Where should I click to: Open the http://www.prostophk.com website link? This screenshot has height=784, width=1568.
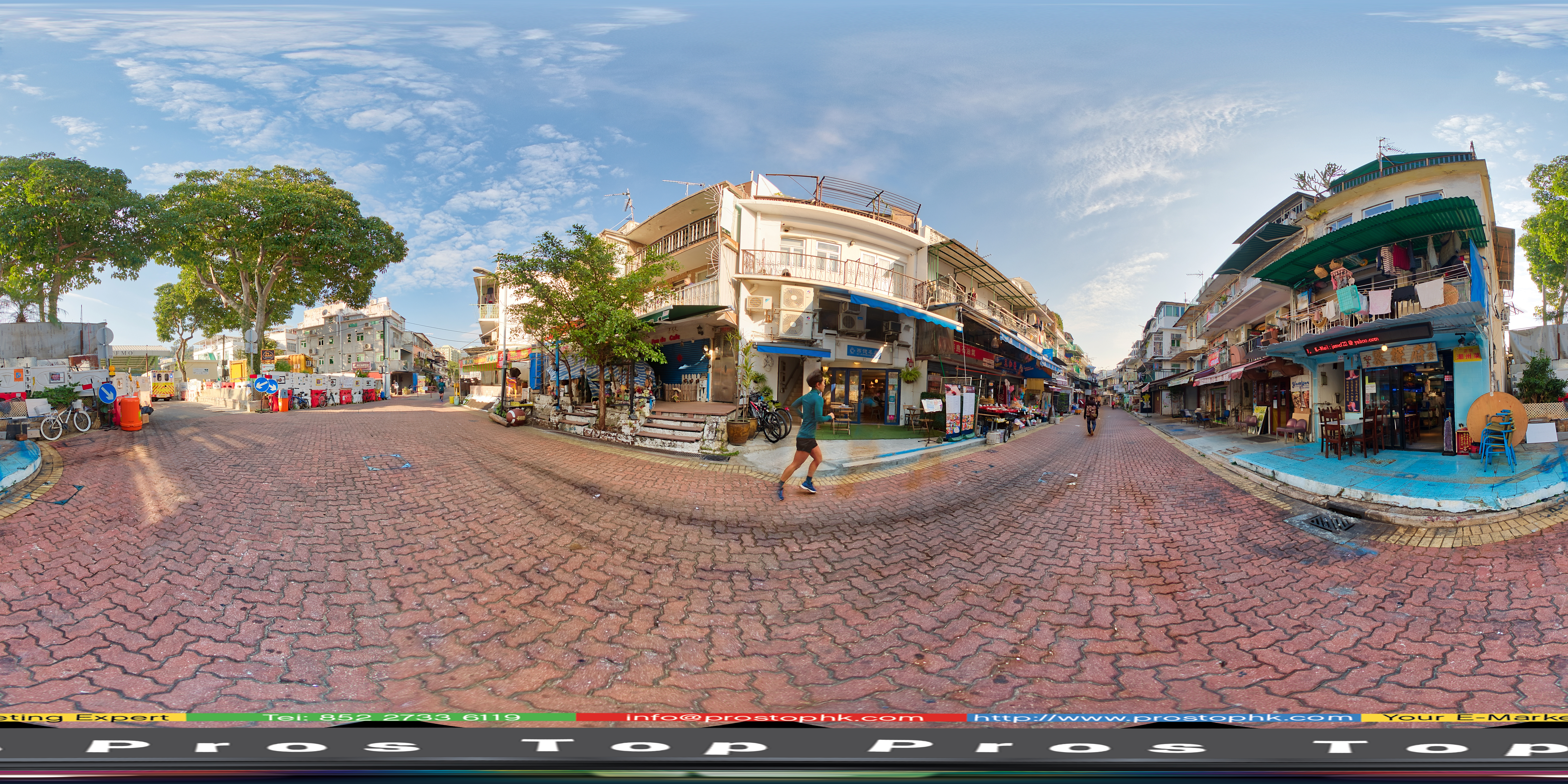tap(1163, 717)
